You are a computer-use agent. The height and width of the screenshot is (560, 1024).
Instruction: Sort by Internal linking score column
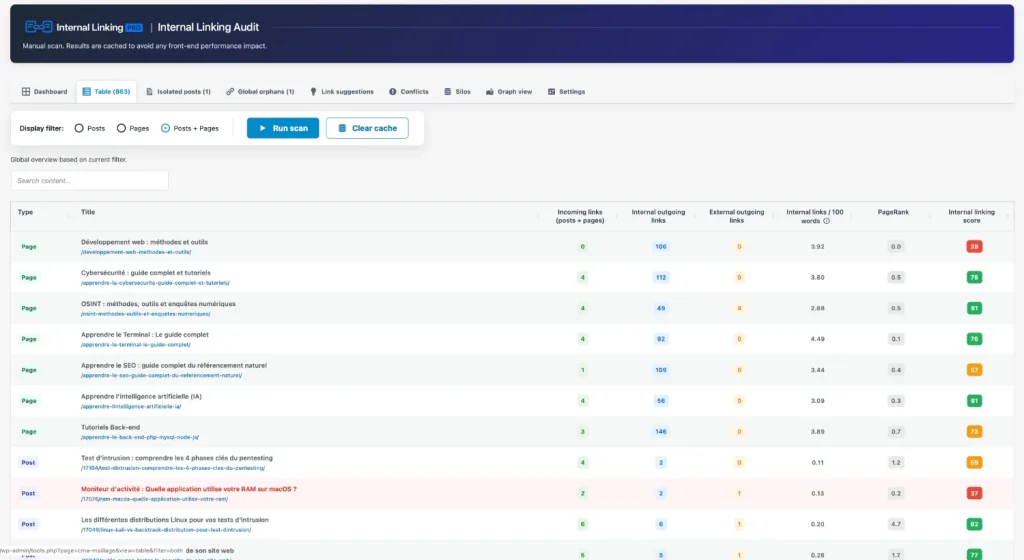[971, 216]
